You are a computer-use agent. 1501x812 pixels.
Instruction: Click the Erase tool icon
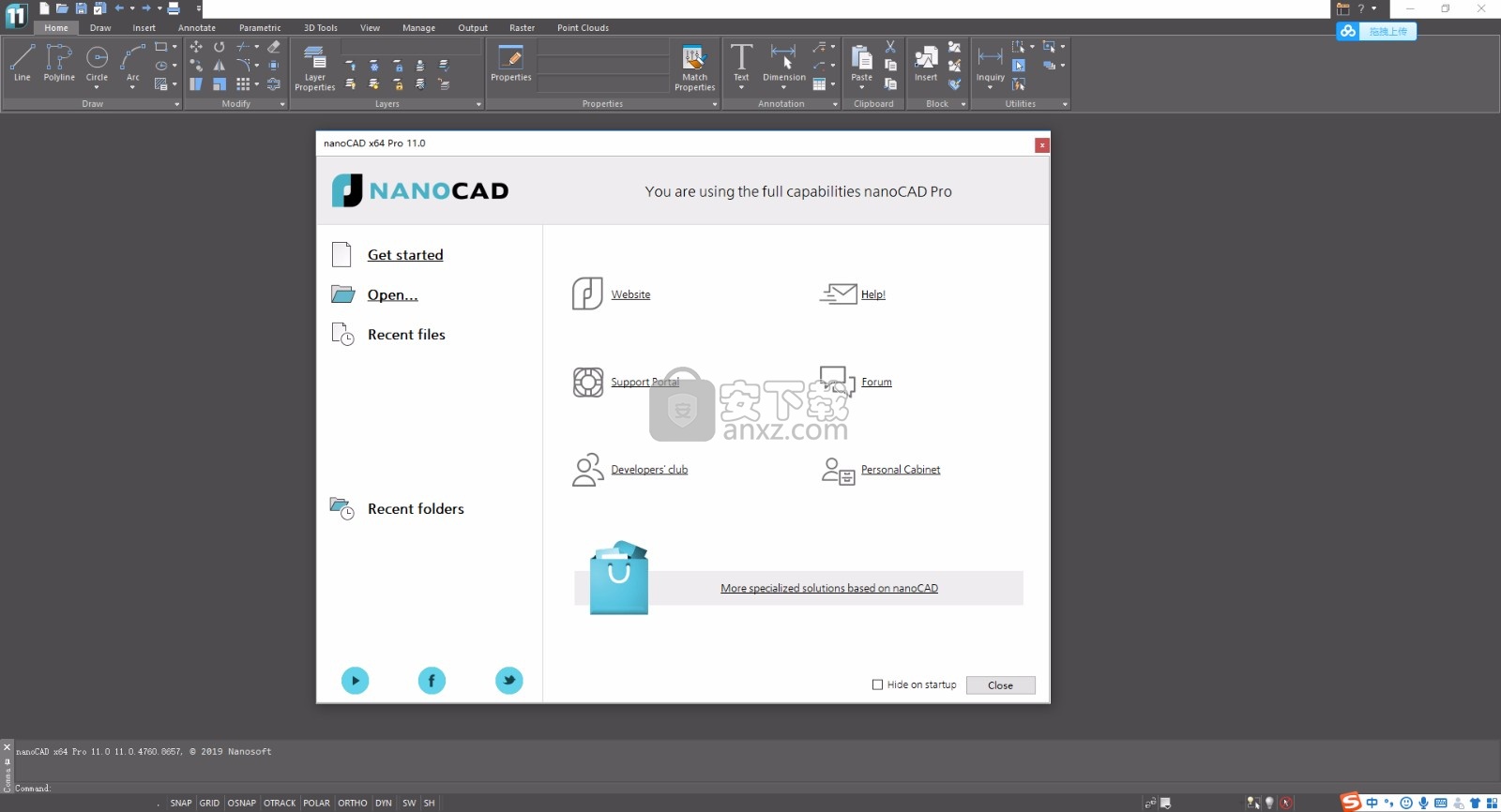(274, 46)
